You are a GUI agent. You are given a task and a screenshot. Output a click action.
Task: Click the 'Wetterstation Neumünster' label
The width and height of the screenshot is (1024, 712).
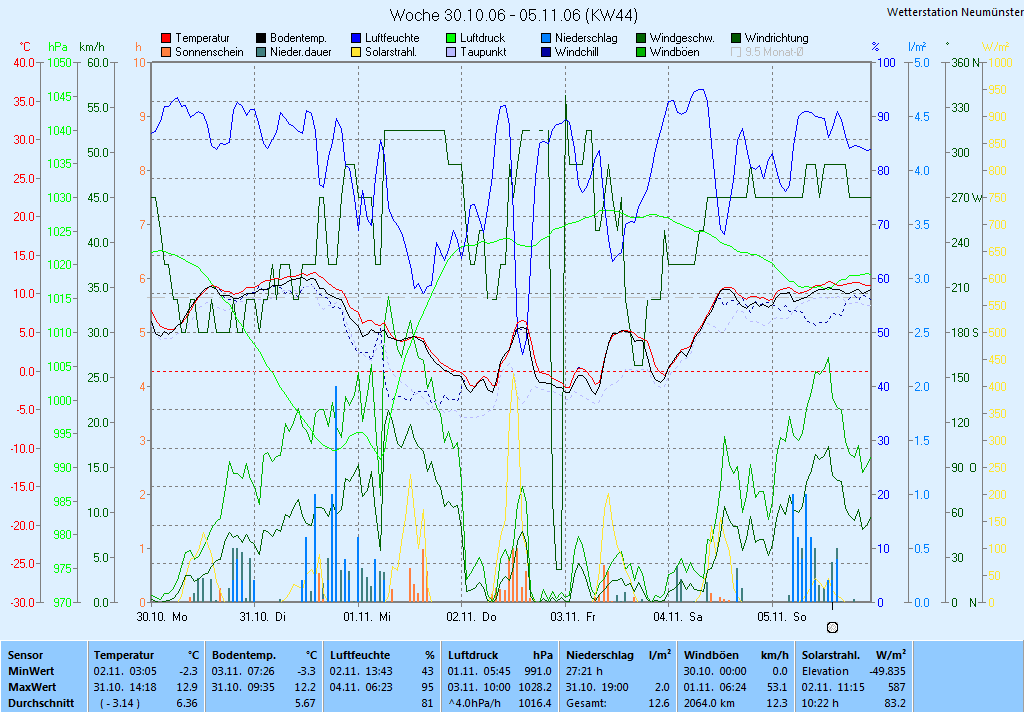pos(955,12)
